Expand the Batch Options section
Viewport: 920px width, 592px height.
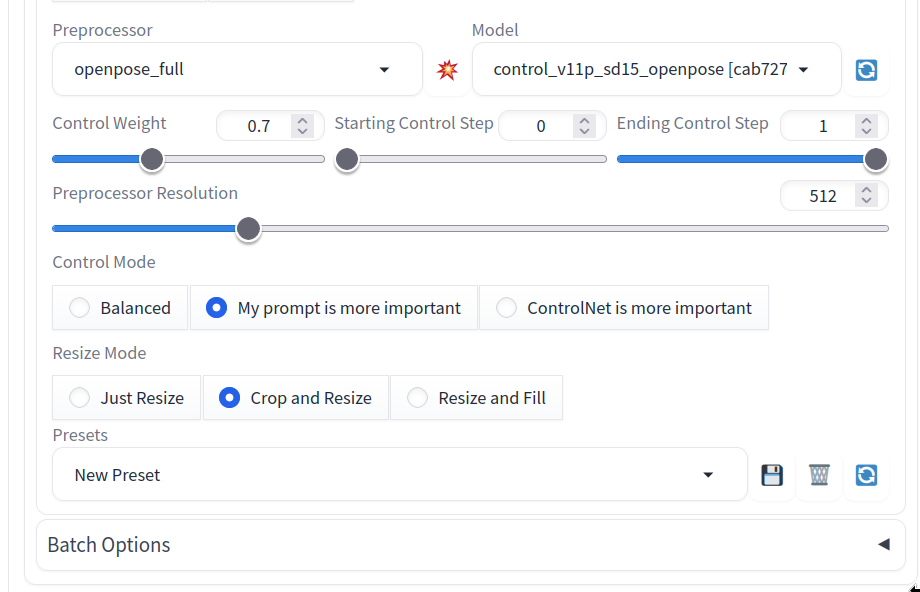tap(470, 545)
